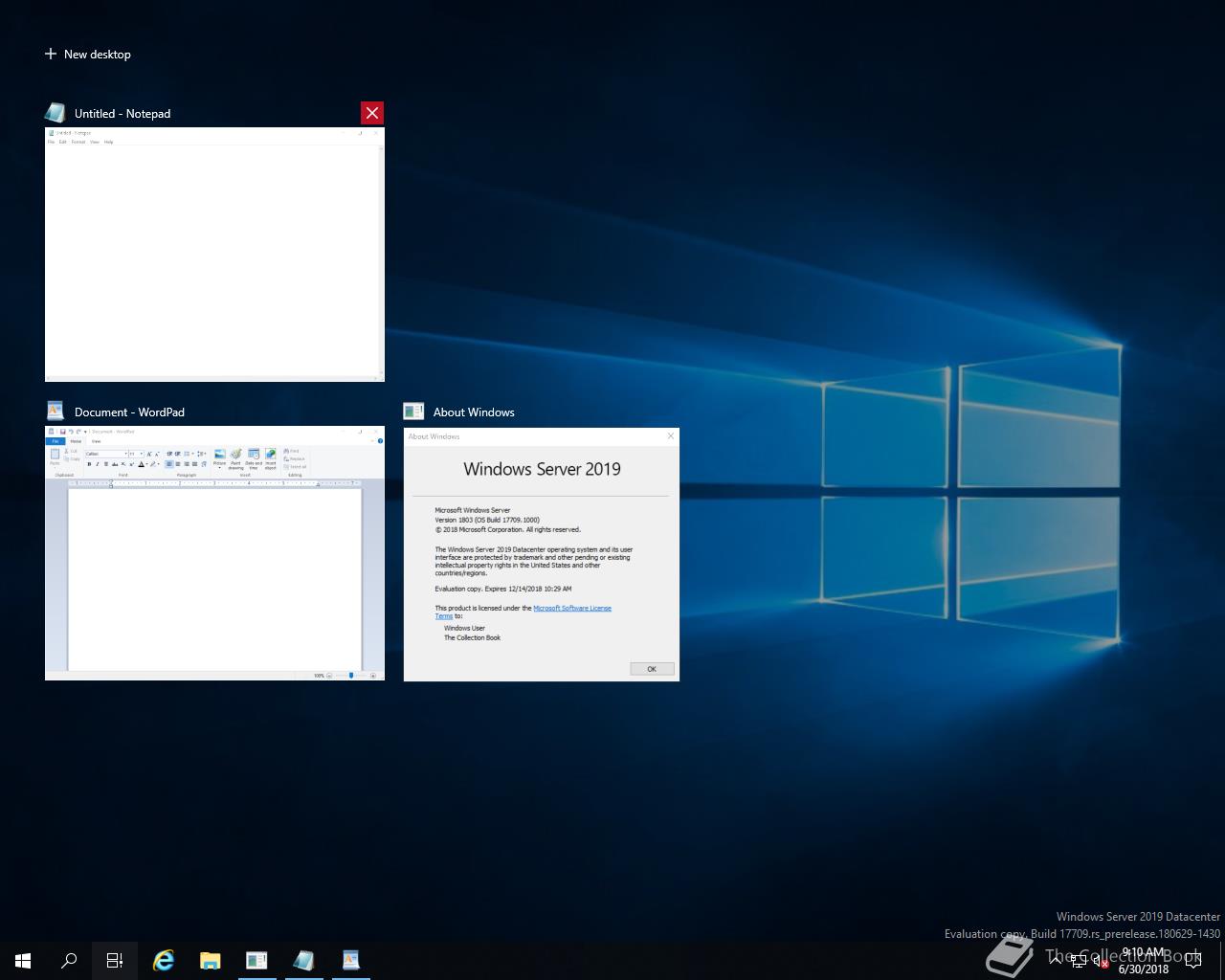Open the Action Center notifications icon
Image resolution: width=1225 pixels, height=980 pixels.
(x=1193, y=960)
